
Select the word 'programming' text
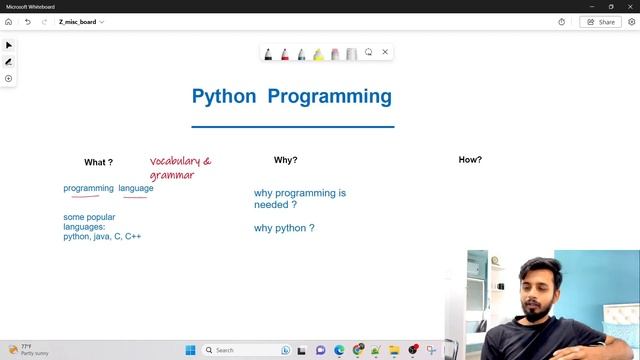pos(88,188)
